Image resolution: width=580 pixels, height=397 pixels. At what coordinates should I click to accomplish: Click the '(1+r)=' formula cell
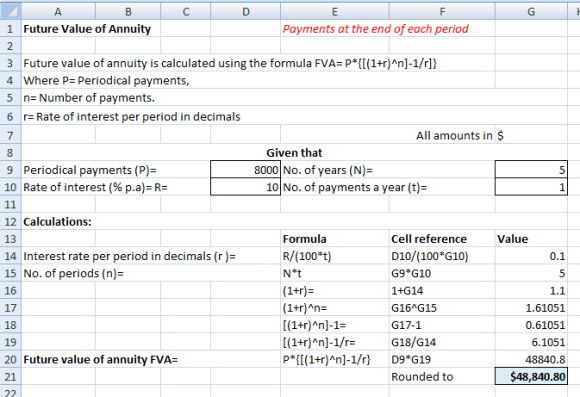pos(335,290)
